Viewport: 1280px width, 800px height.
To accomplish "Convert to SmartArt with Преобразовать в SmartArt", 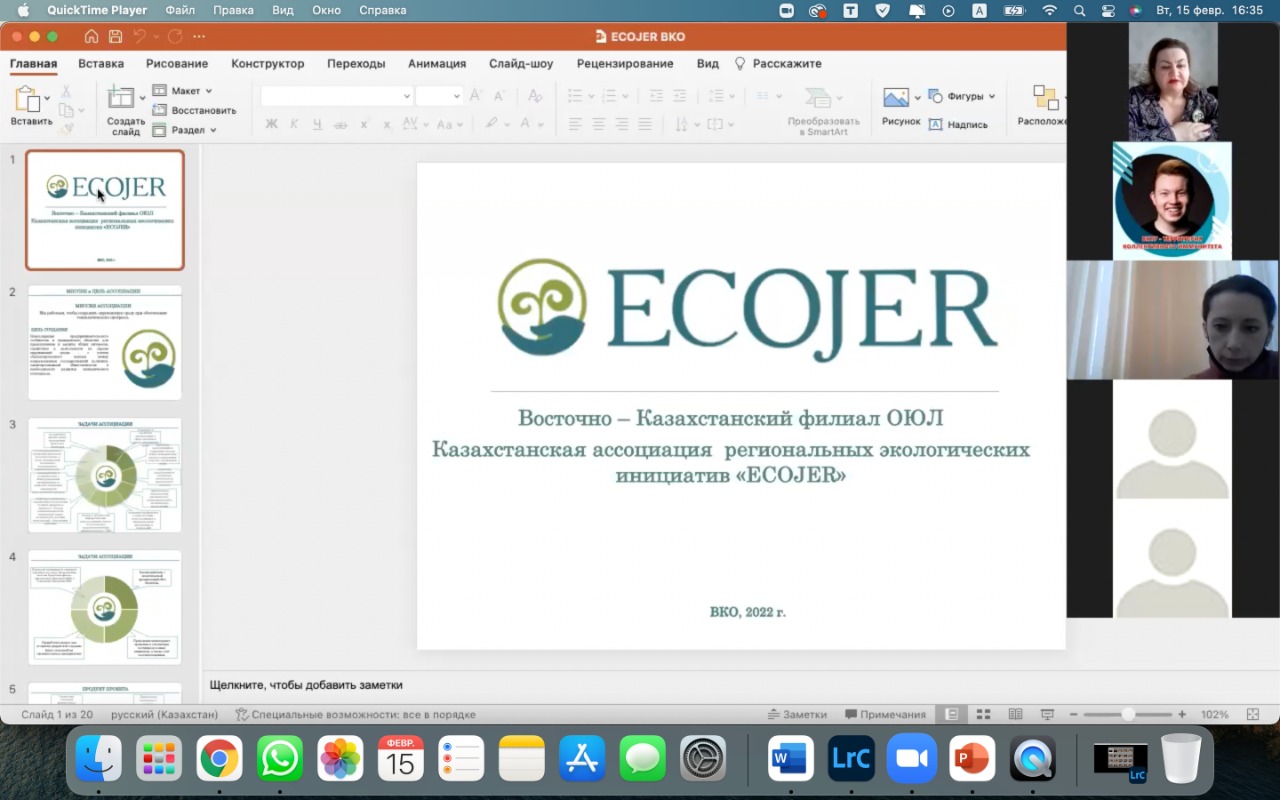I will tap(823, 110).
